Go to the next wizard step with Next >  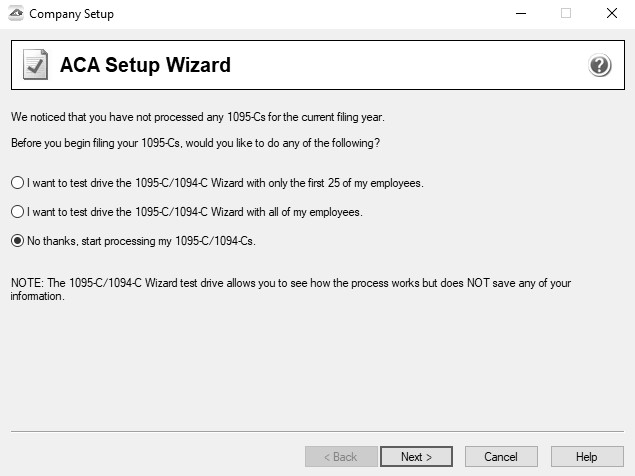(x=416, y=457)
